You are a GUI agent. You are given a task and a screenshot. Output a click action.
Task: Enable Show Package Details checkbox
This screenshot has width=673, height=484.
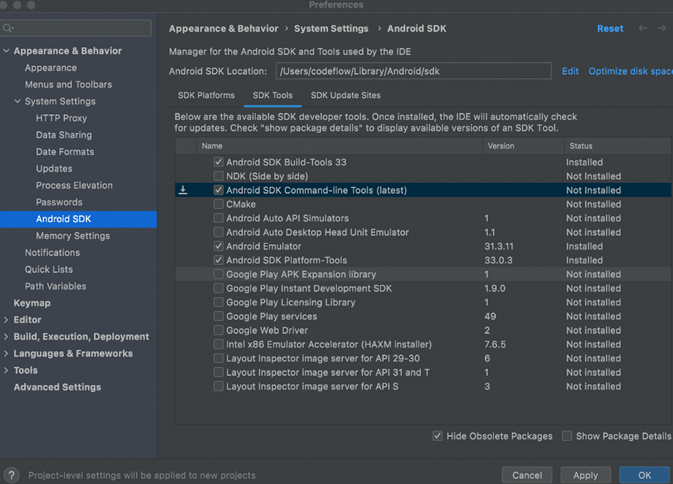coord(567,436)
